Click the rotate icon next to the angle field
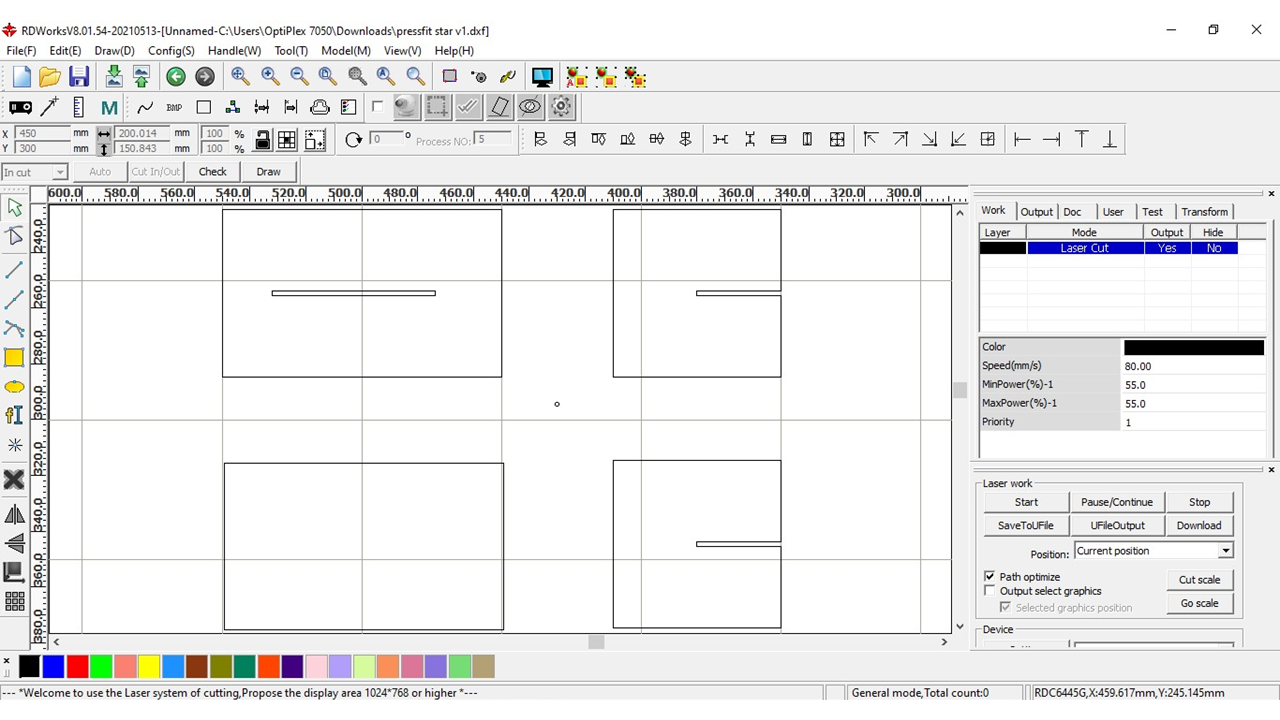The width and height of the screenshot is (1280, 720). 353,140
